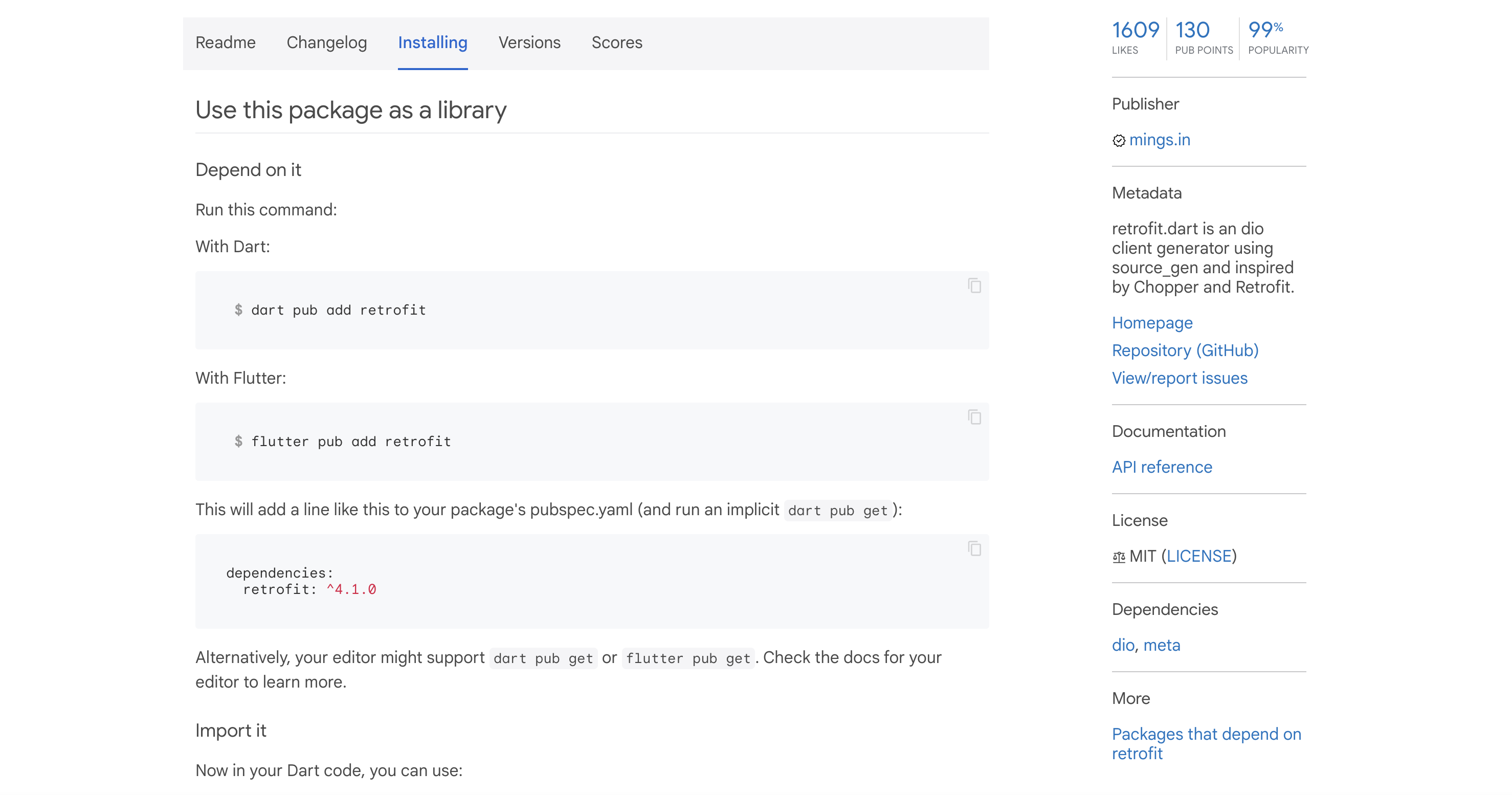Click the verified publisher badge icon
Image resolution: width=1512 pixels, height=795 pixels.
(x=1118, y=141)
